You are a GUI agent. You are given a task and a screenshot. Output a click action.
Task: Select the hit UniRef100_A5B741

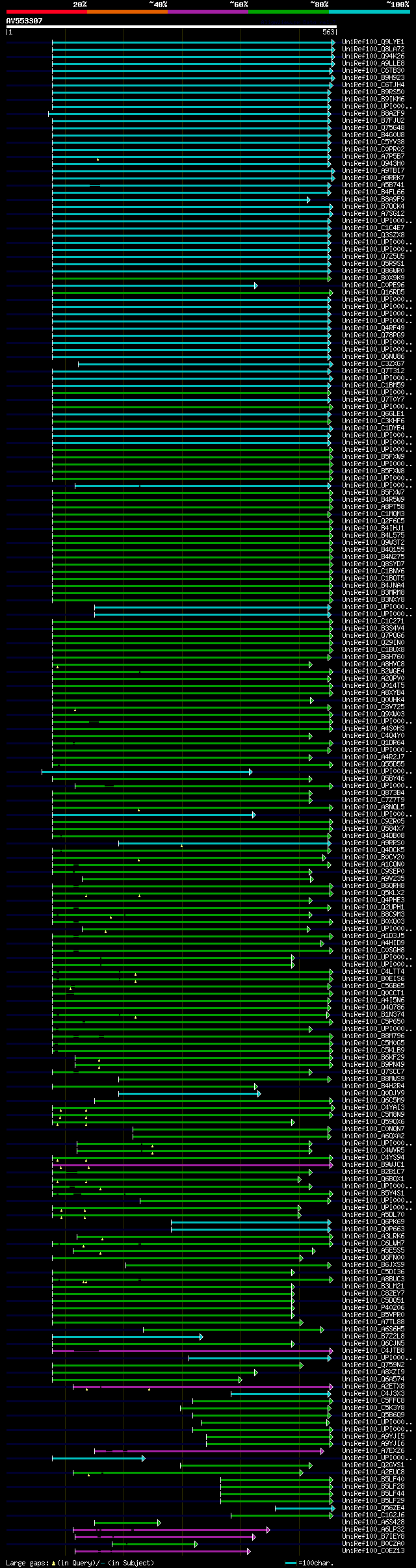[373, 185]
